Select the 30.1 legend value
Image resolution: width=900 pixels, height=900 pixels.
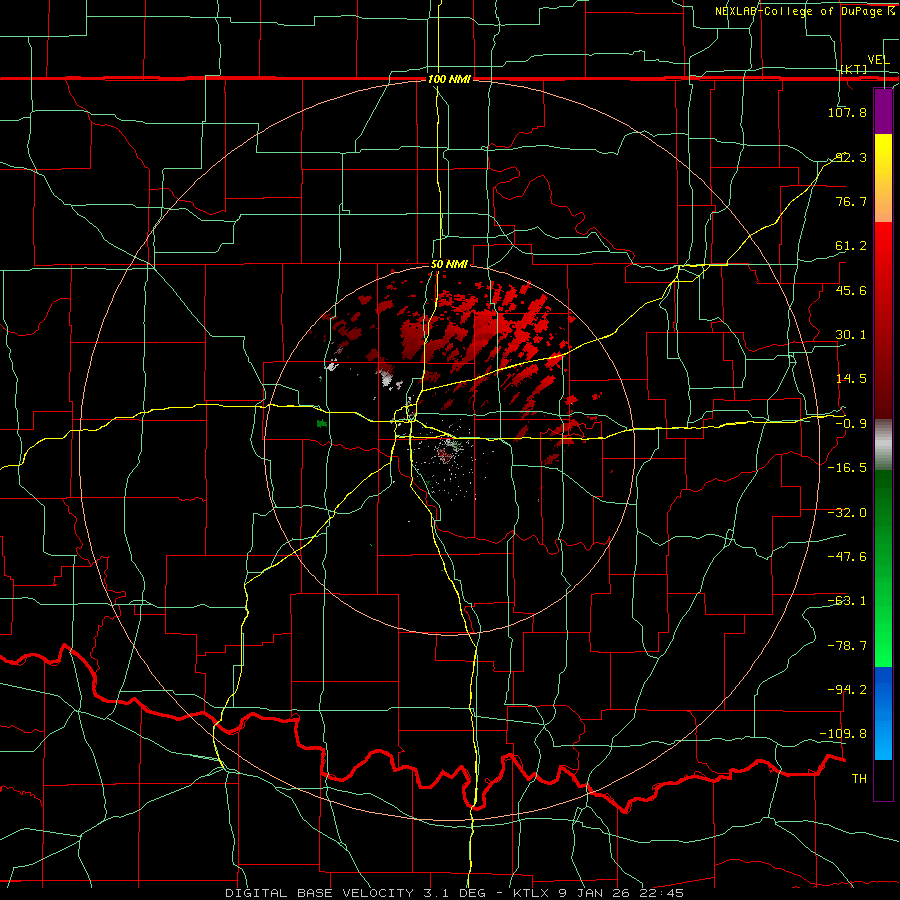[851, 335]
